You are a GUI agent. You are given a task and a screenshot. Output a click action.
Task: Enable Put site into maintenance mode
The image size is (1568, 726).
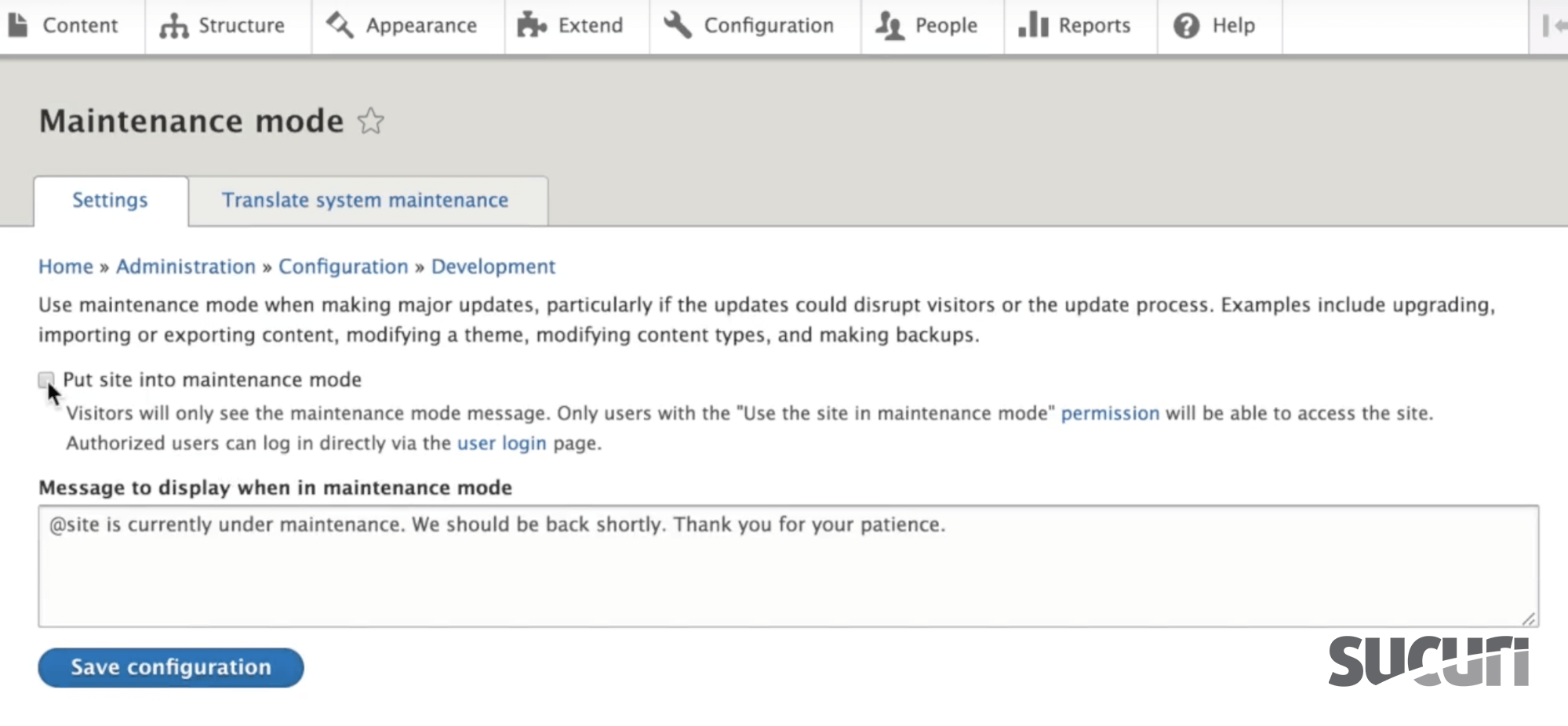click(47, 379)
